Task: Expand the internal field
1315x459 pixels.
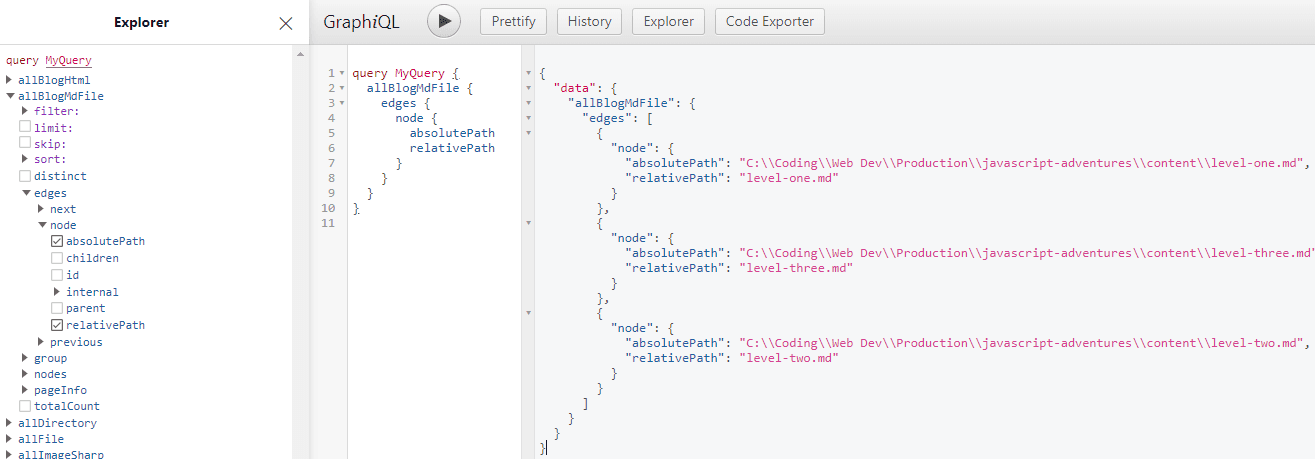Action: click(x=57, y=292)
